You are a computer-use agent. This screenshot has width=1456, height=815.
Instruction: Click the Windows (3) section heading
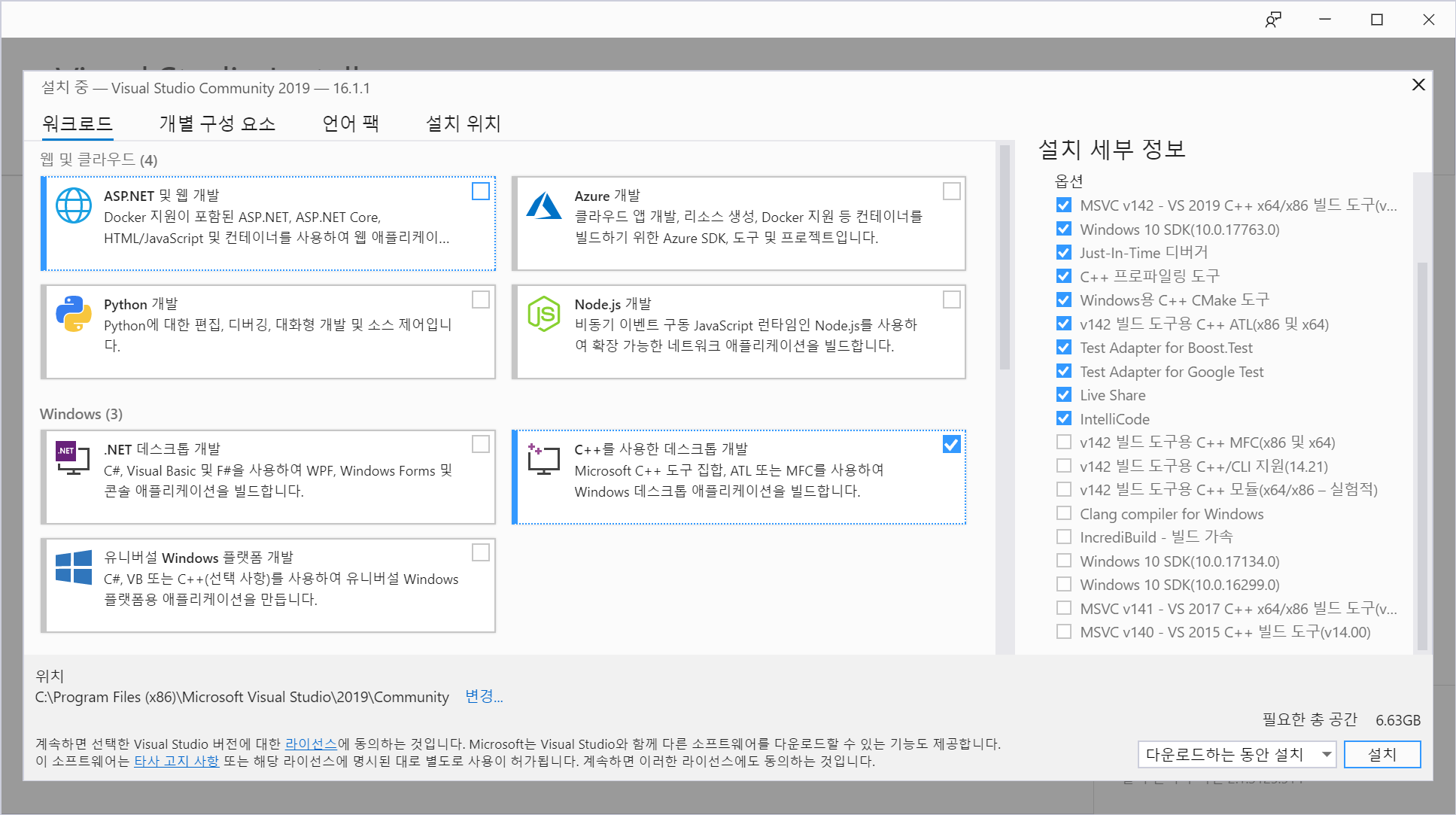coord(81,414)
